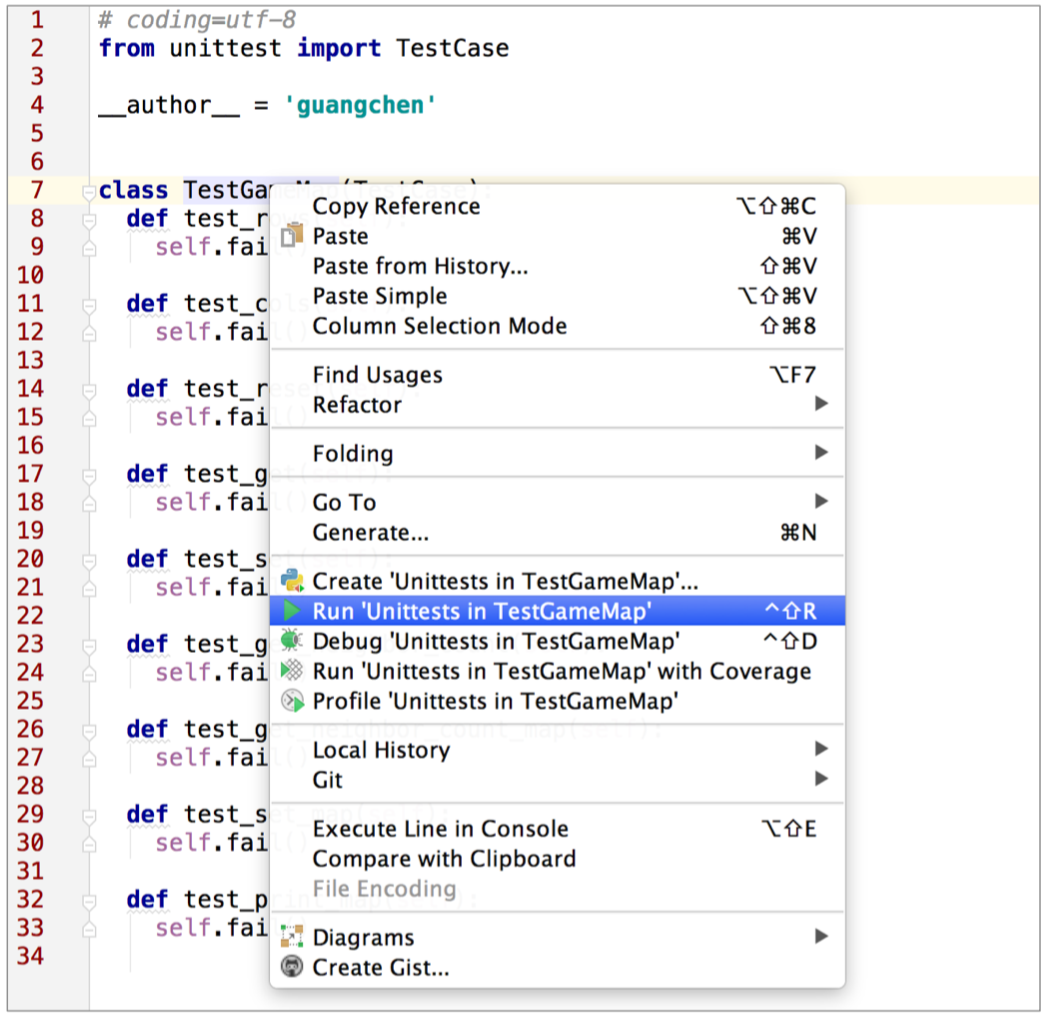
Task: Collapse the fold marker on line 14
Action: [x=88, y=390]
